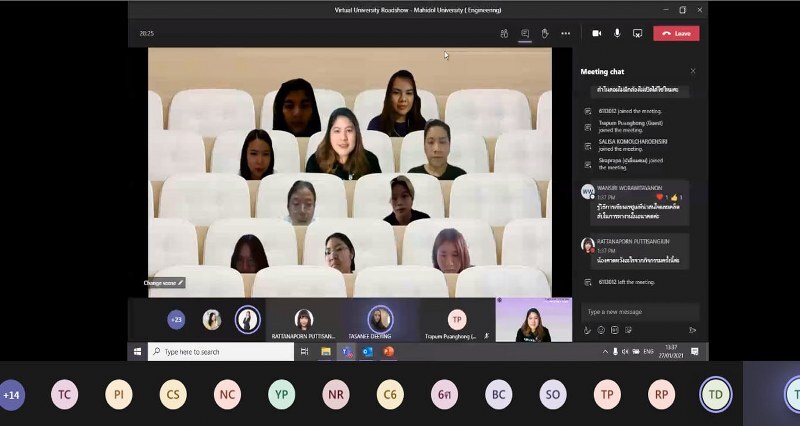
Task: Select the Tapum Puanghong participant tile
Action: point(457,320)
